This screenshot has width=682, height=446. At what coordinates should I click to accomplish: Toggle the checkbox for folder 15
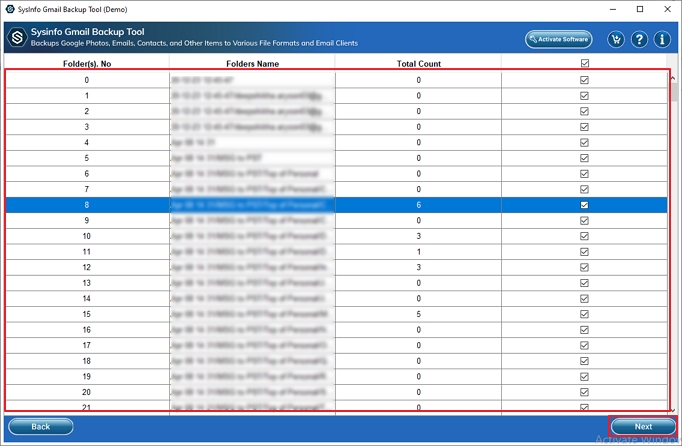[584, 314]
